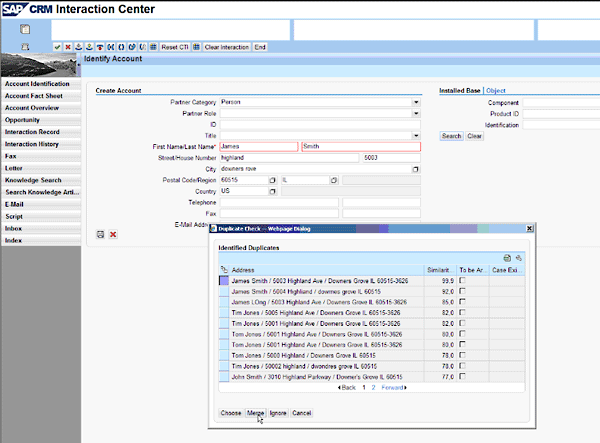600x443 pixels.
Task: Click the Street name input field
Action: pyautogui.click(x=288, y=158)
